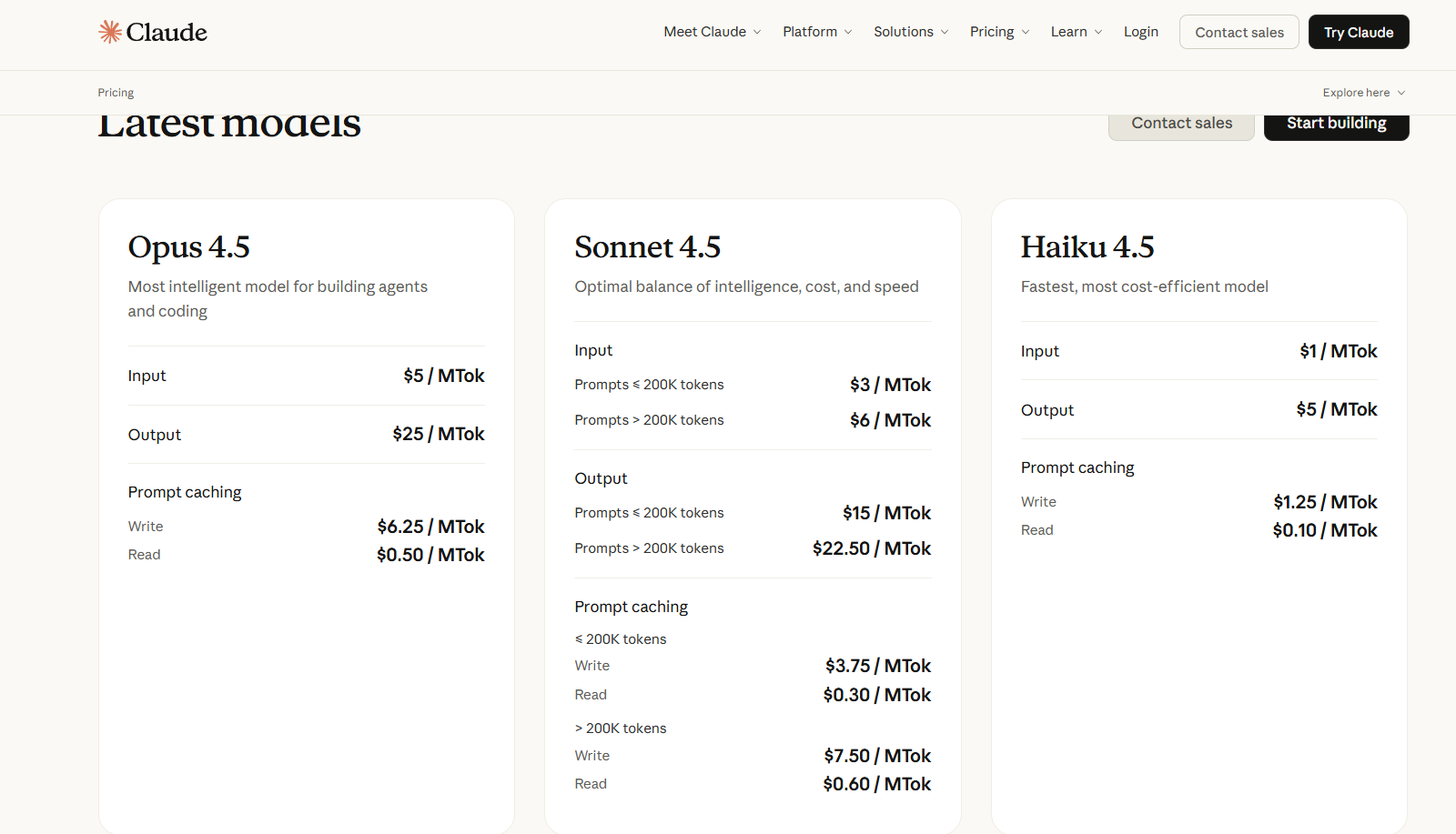Click the Opus cache read price $0.50 / MTok

(430, 555)
